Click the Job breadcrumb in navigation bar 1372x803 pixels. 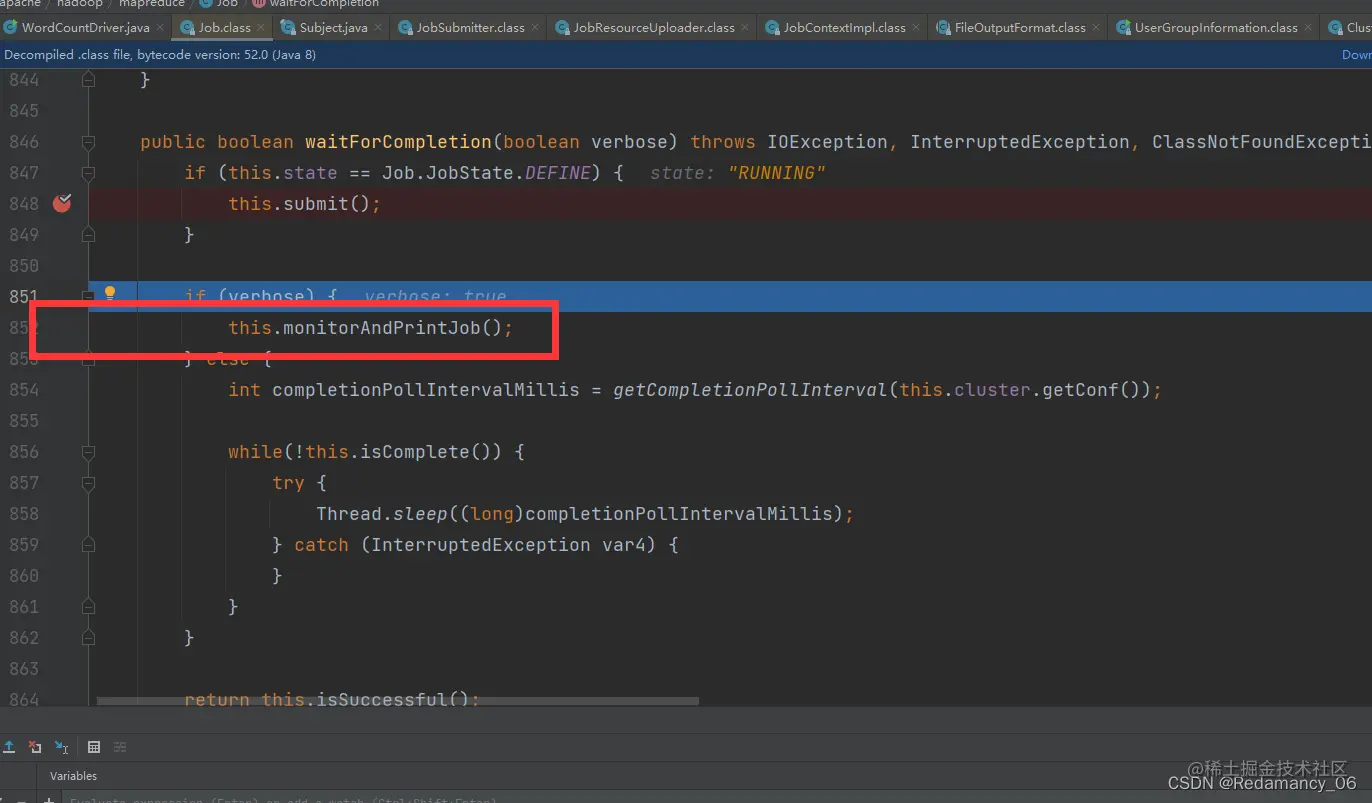coord(220,4)
